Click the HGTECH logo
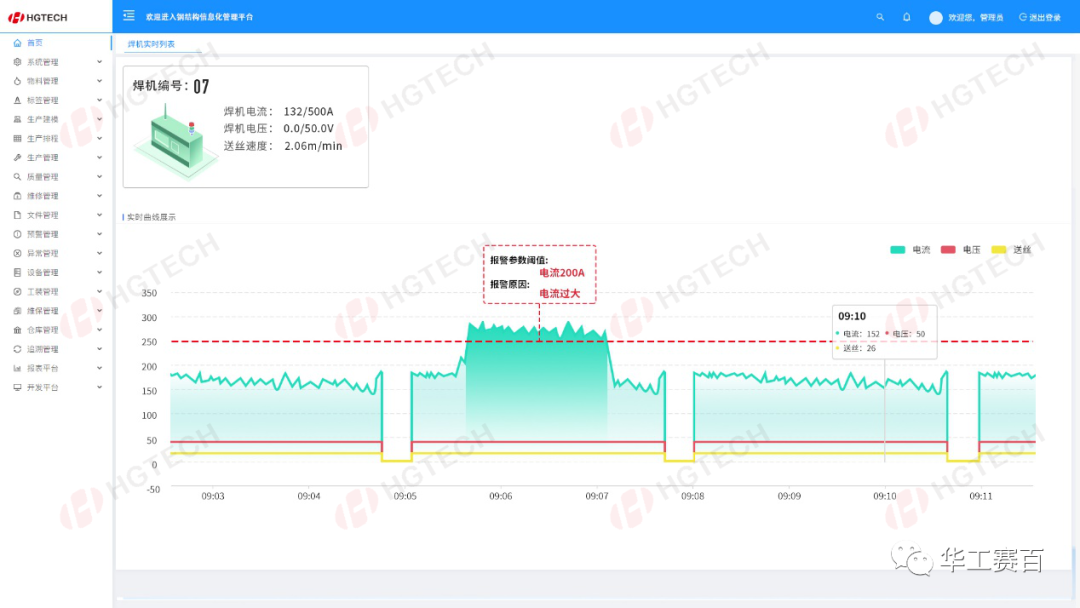 pyautogui.click(x=38, y=17)
